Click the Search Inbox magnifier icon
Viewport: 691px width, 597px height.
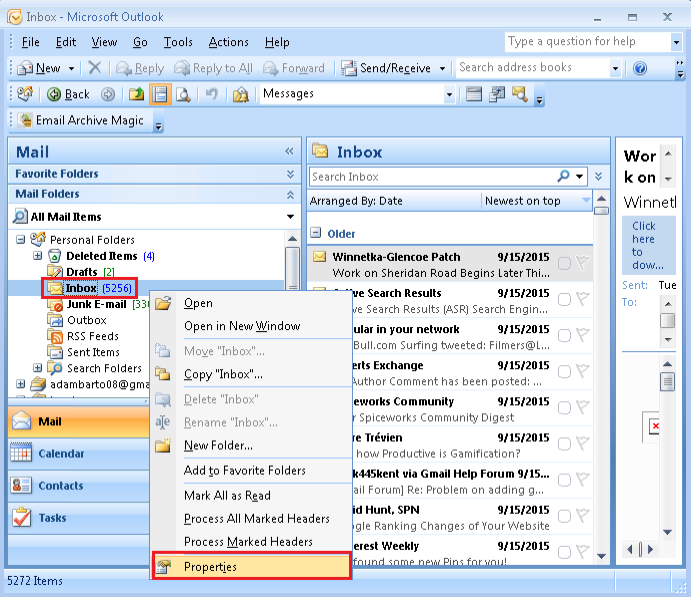click(x=563, y=176)
